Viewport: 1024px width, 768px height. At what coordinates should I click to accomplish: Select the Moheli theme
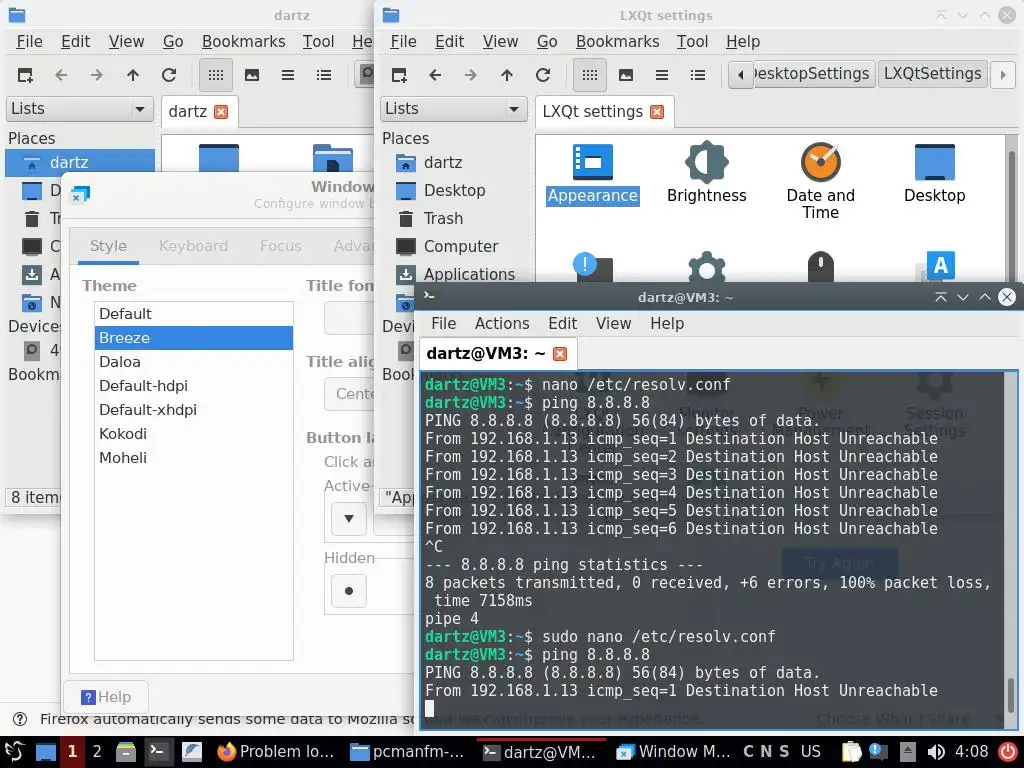click(194, 458)
